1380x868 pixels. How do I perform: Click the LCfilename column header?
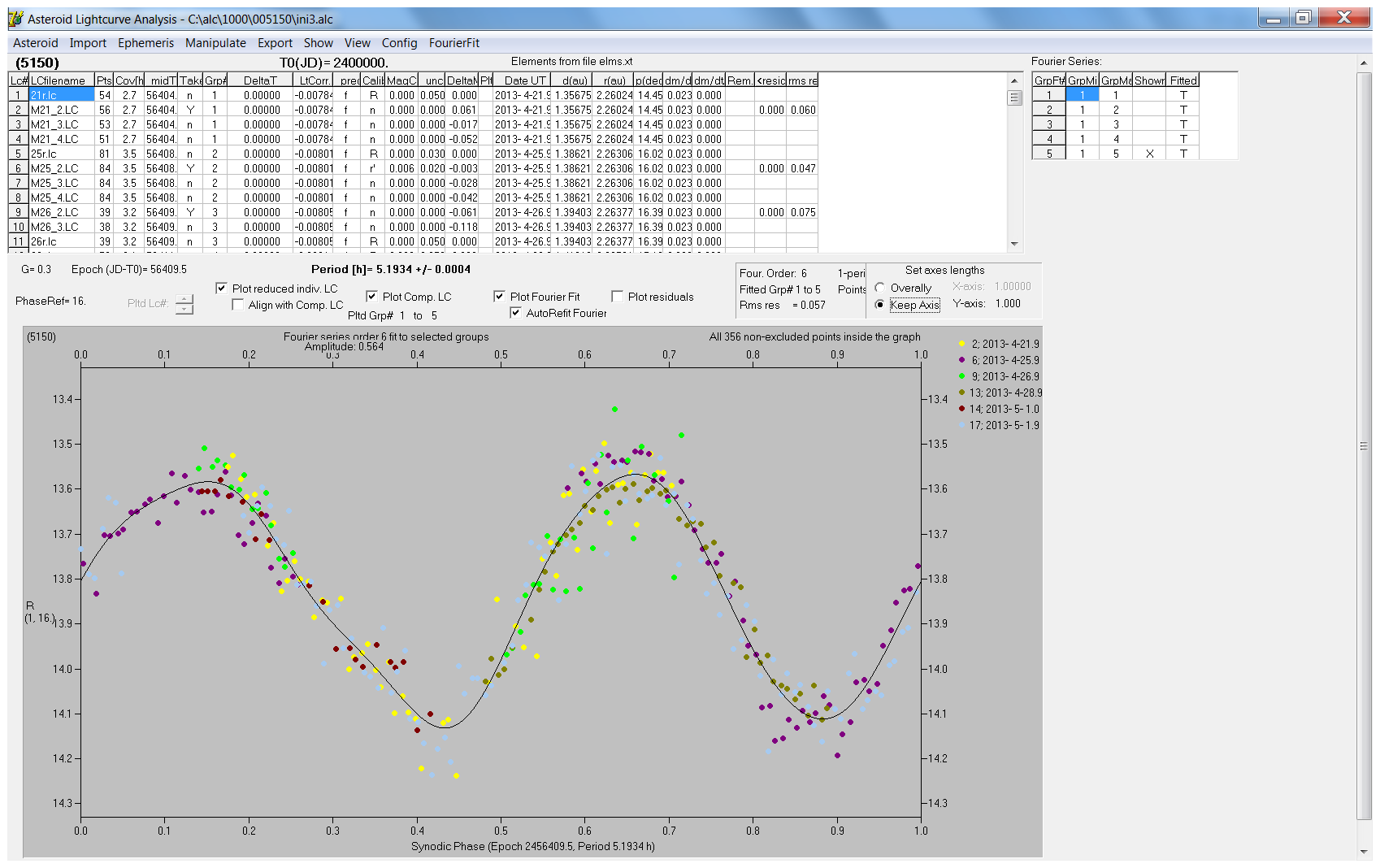(x=61, y=80)
